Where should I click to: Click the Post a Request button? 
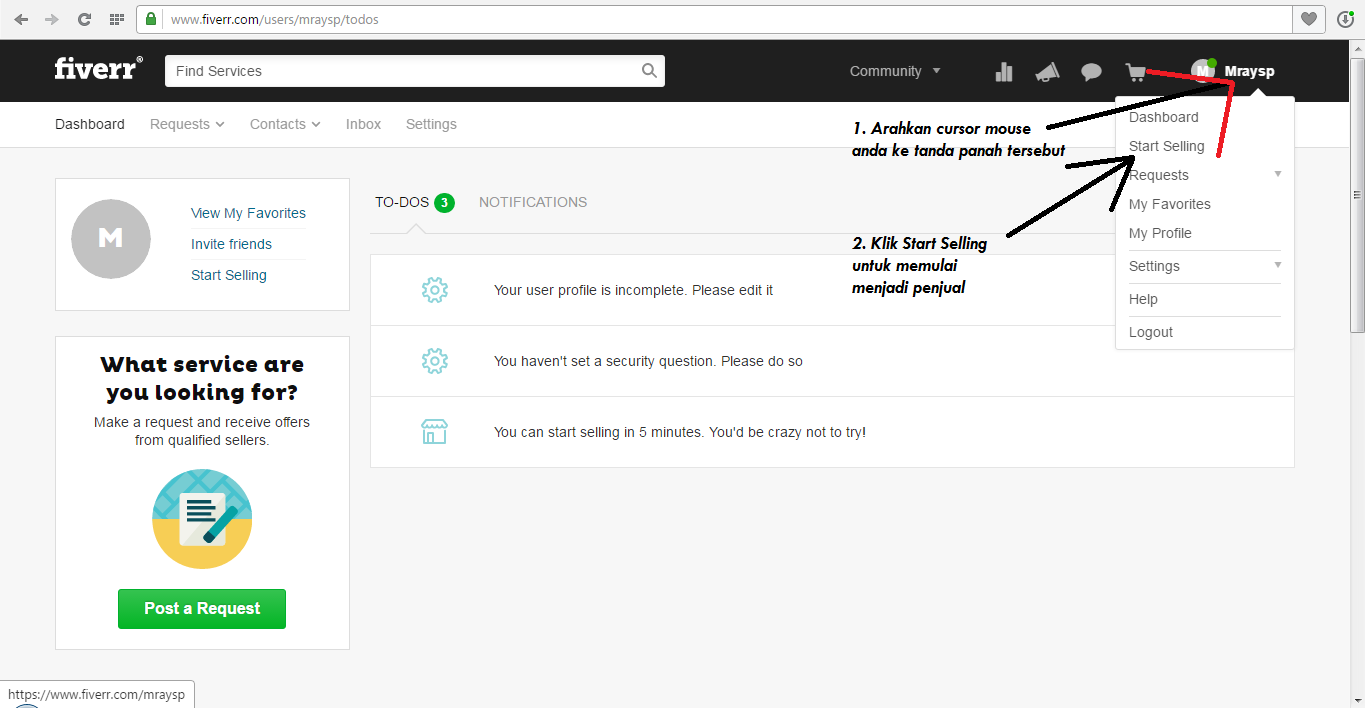(202, 609)
